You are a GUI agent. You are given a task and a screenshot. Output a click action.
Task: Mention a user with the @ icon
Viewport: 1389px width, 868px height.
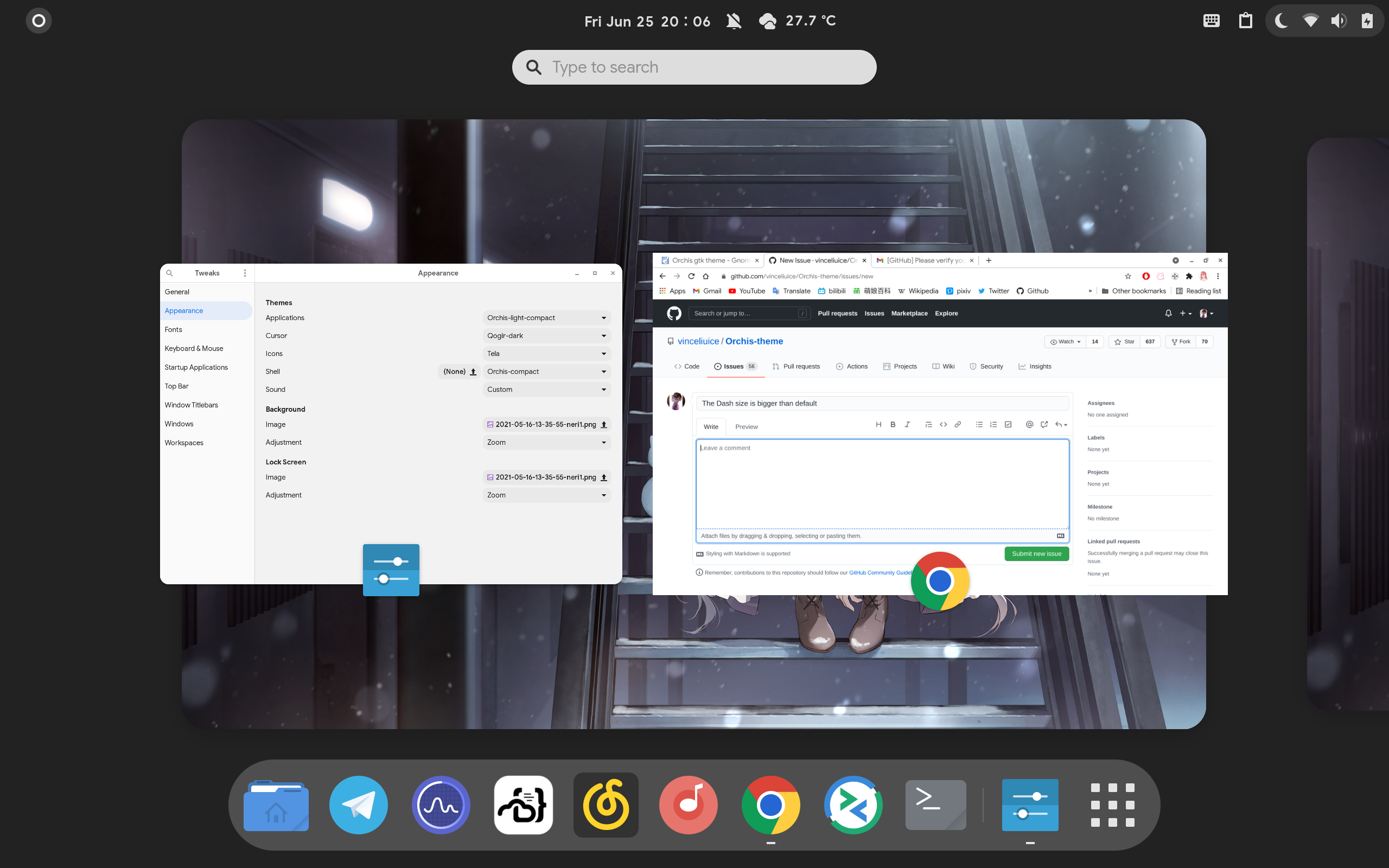(1029, 425)
